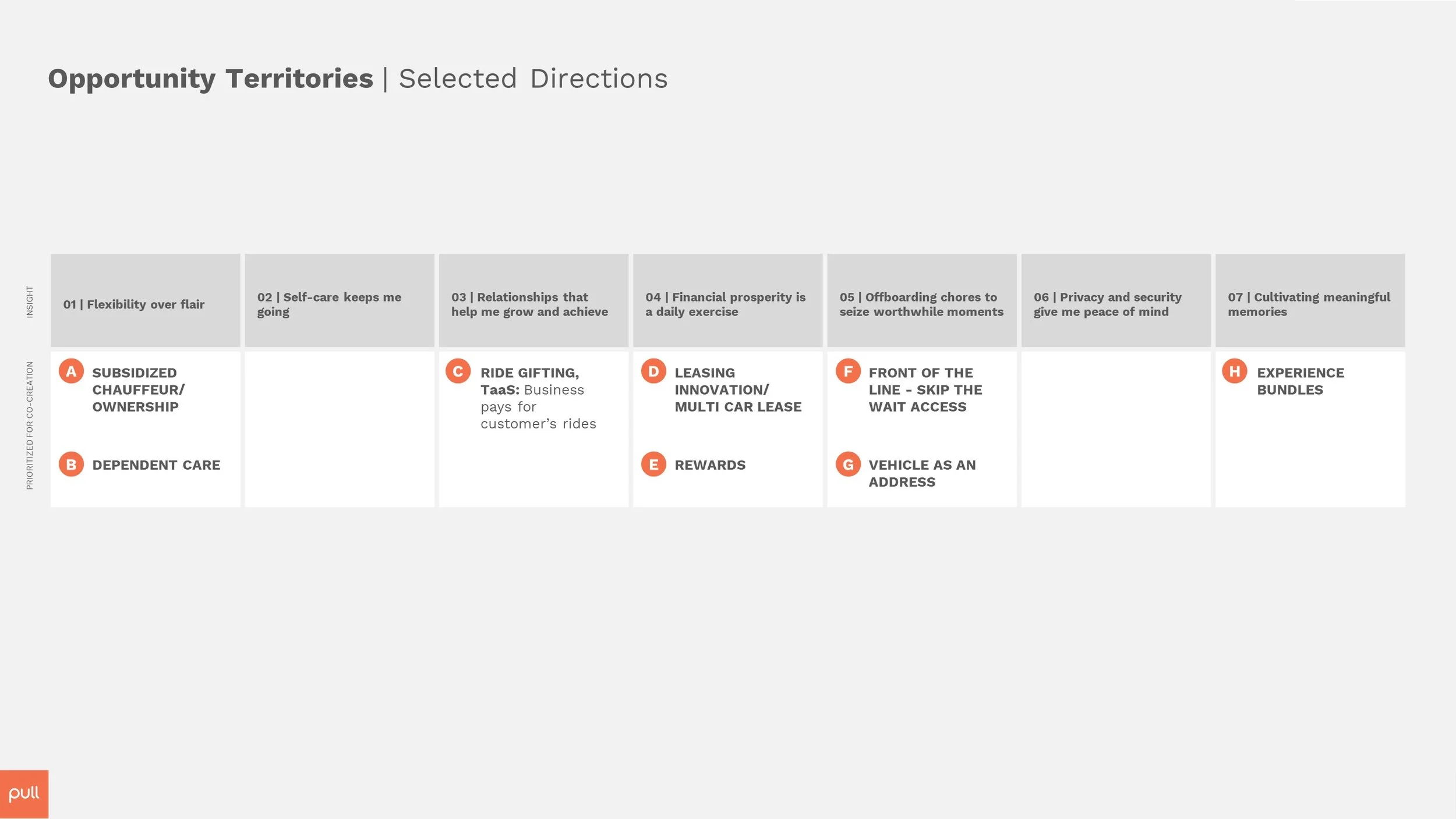Click the '04 | Financial prosperity' header cell
Viewport: 1456px width, 819px height.
728,300
